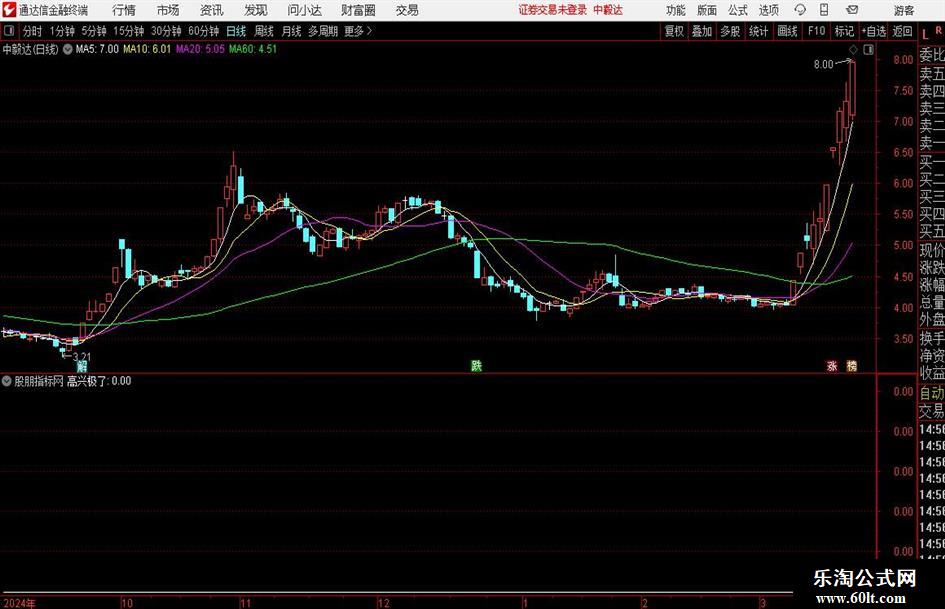Click the 叠加 overlay button

coord(702,31)
